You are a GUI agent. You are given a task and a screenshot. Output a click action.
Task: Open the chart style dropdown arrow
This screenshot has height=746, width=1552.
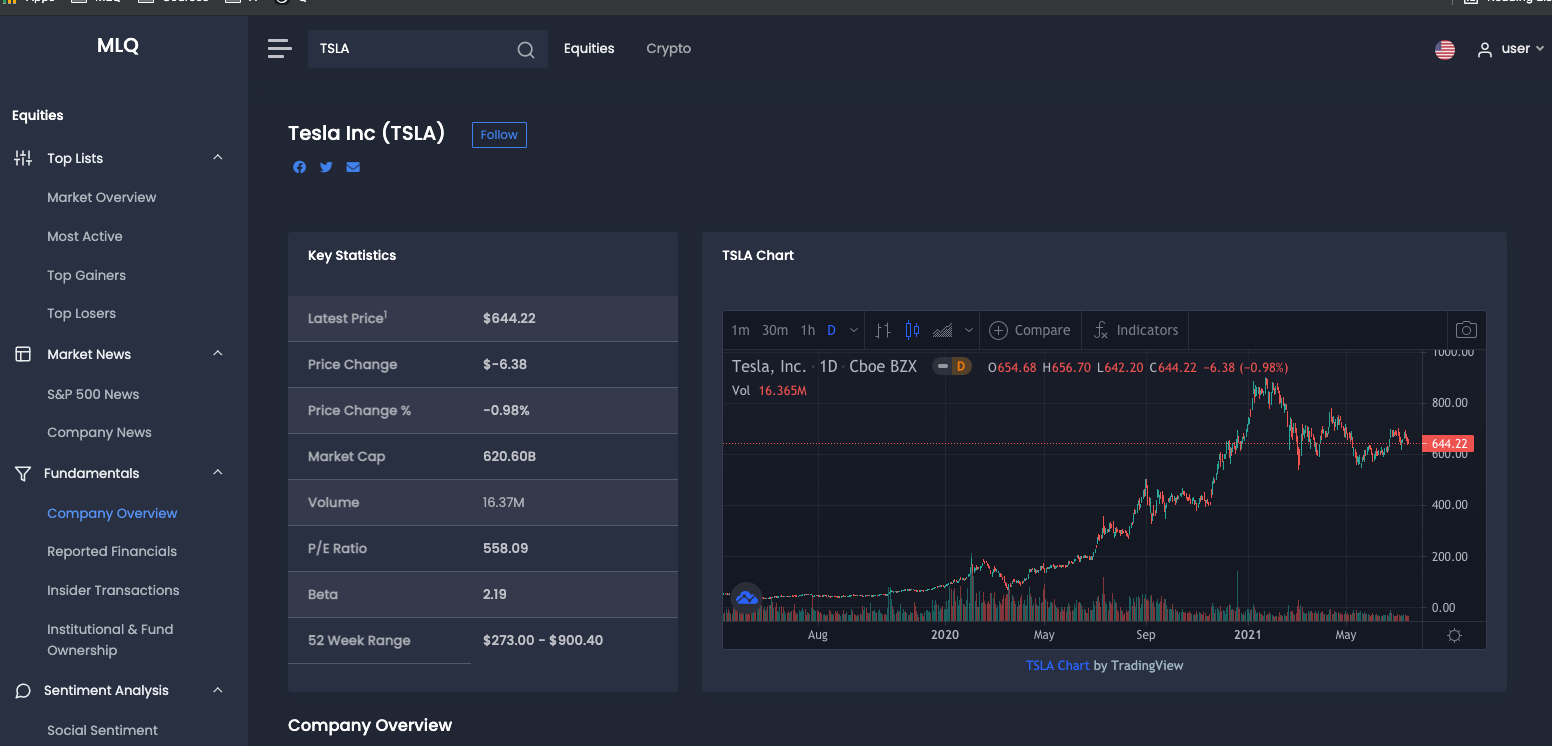(x=968, y=330)
